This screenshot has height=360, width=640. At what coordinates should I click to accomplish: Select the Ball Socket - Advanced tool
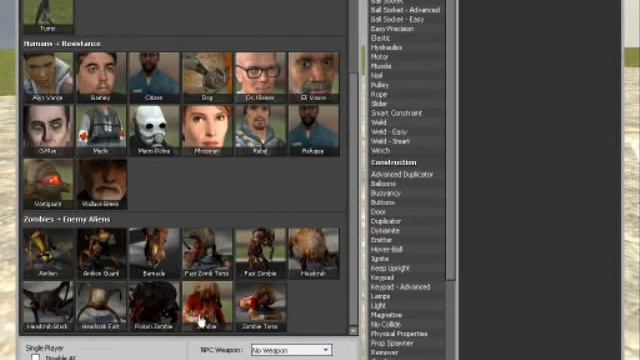[405, 10]
